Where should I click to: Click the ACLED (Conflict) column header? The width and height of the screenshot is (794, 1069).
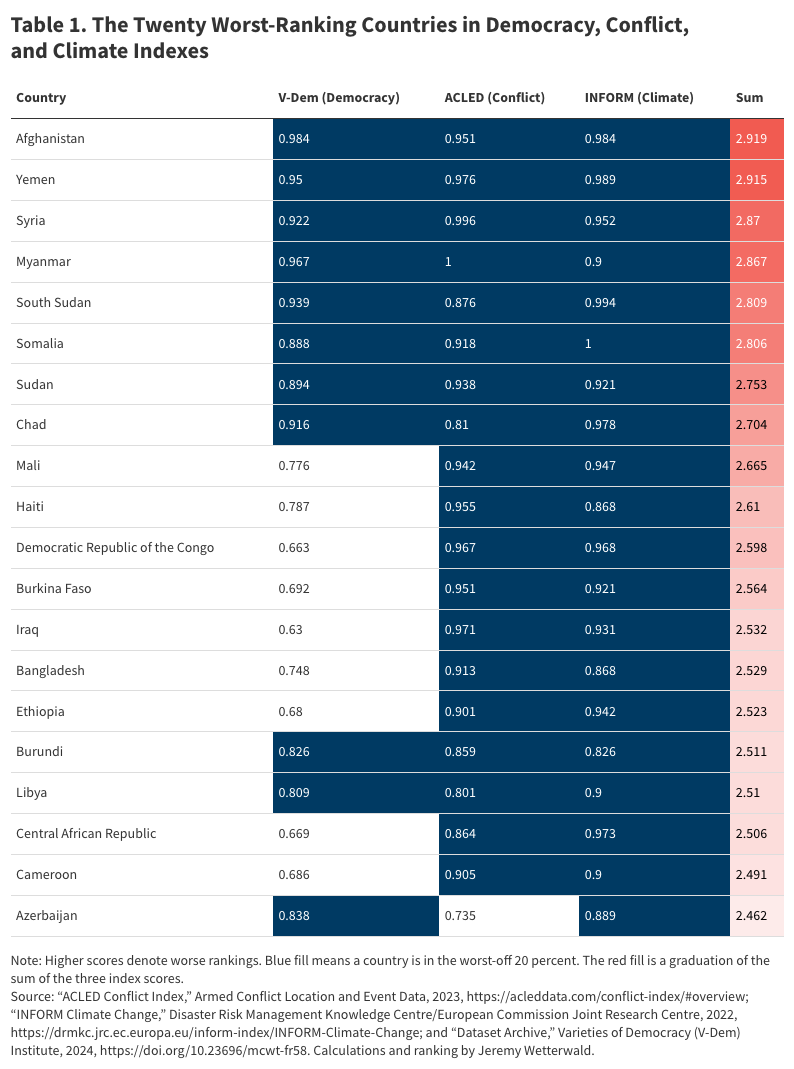click(x=494, y=98)
